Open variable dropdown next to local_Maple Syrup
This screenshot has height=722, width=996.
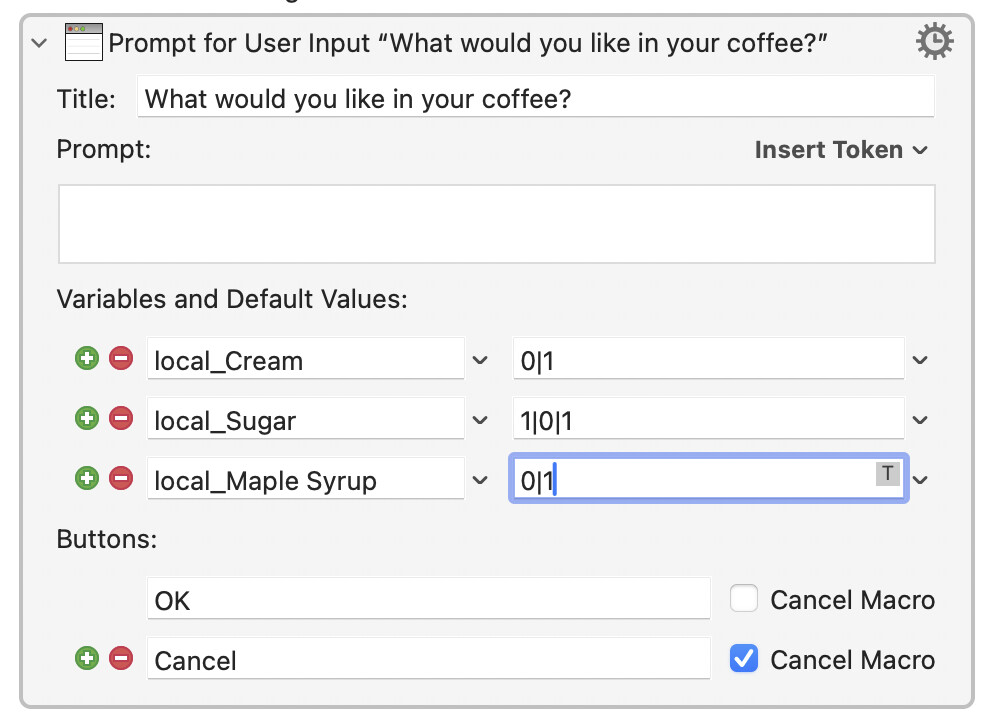coord(480,480)
